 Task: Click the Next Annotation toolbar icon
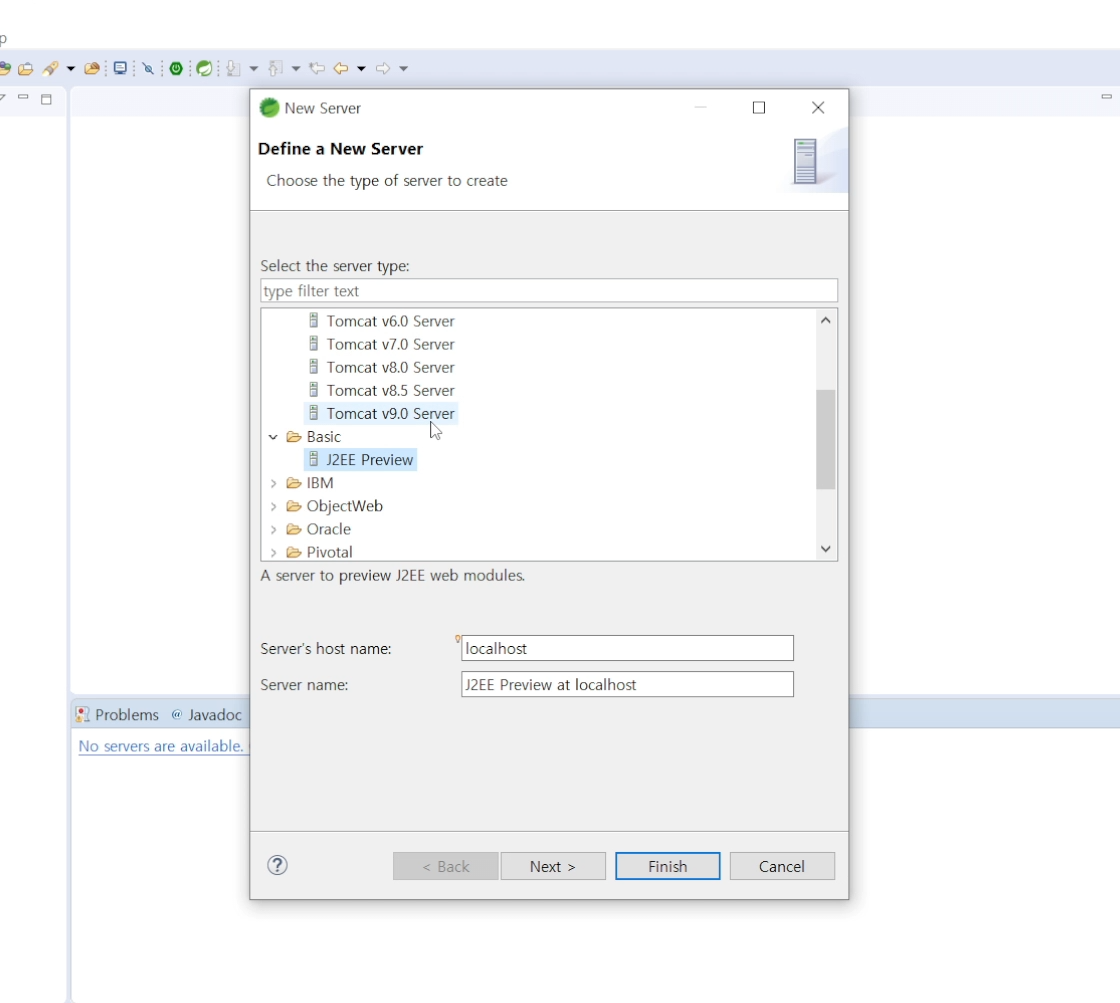pos(233,69)
